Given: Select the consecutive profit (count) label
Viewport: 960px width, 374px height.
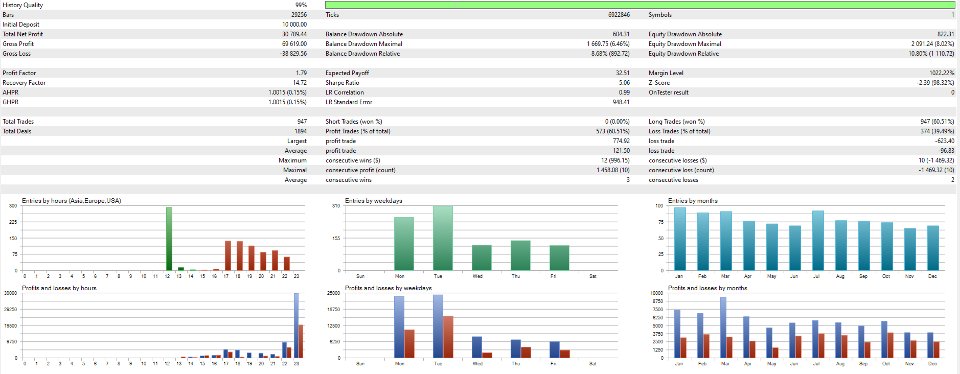Looking at the screenshot, I should [360, 171].
